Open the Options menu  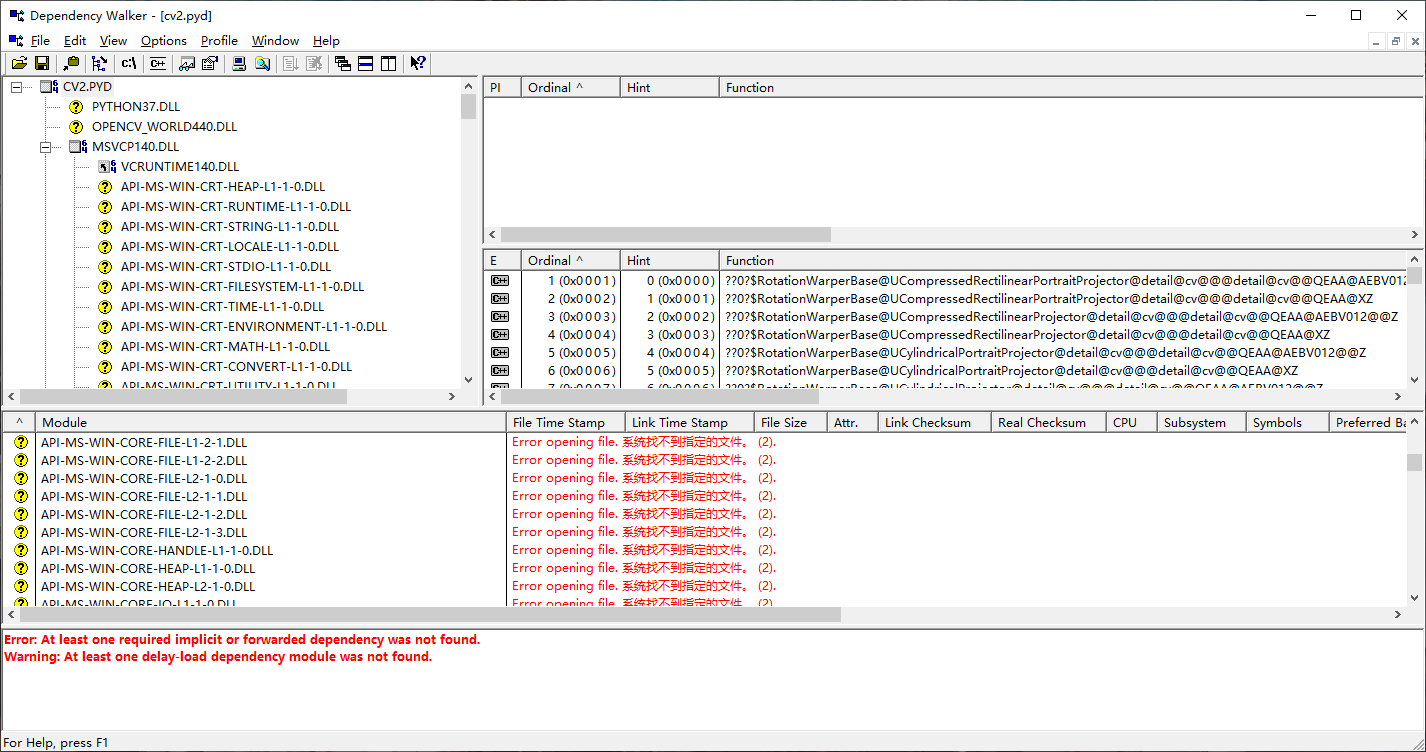(164, 41)
